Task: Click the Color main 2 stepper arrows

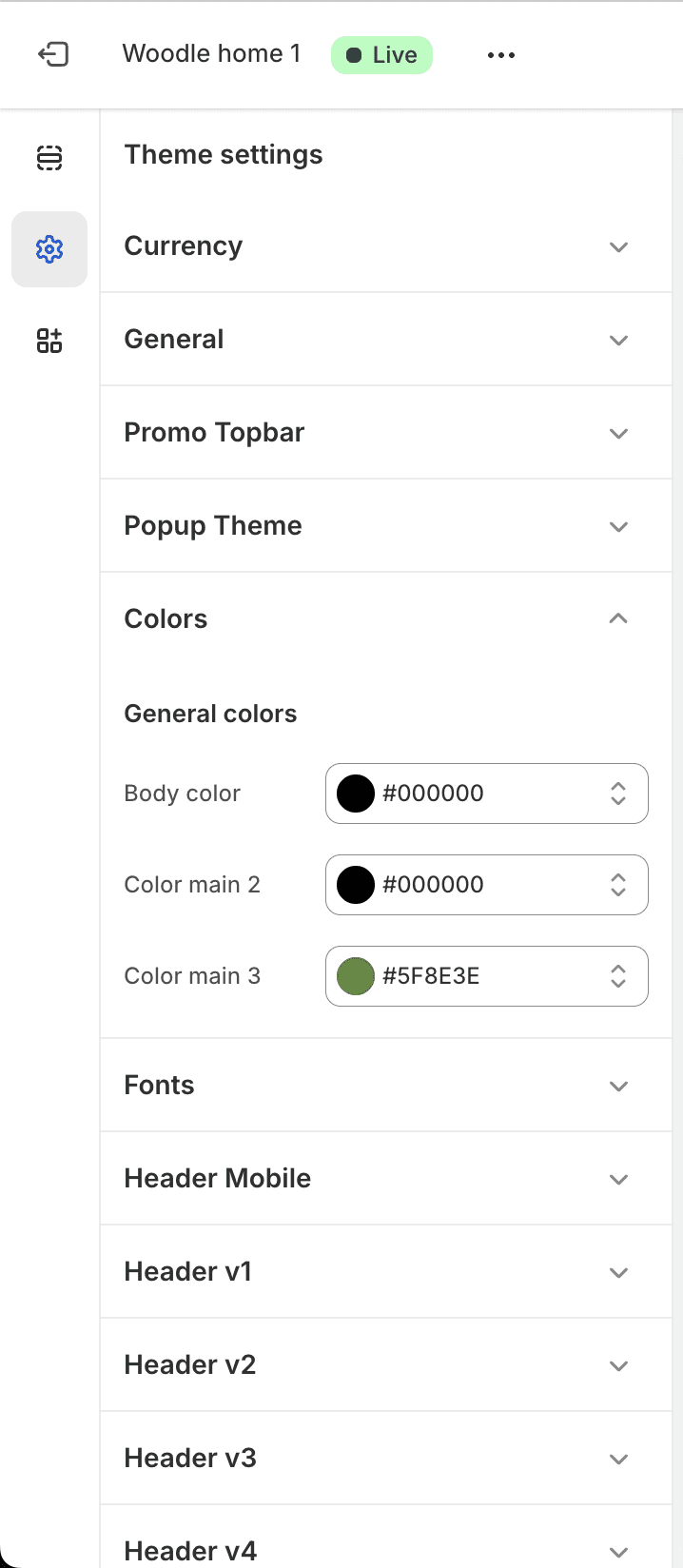Action: (618, 885)
